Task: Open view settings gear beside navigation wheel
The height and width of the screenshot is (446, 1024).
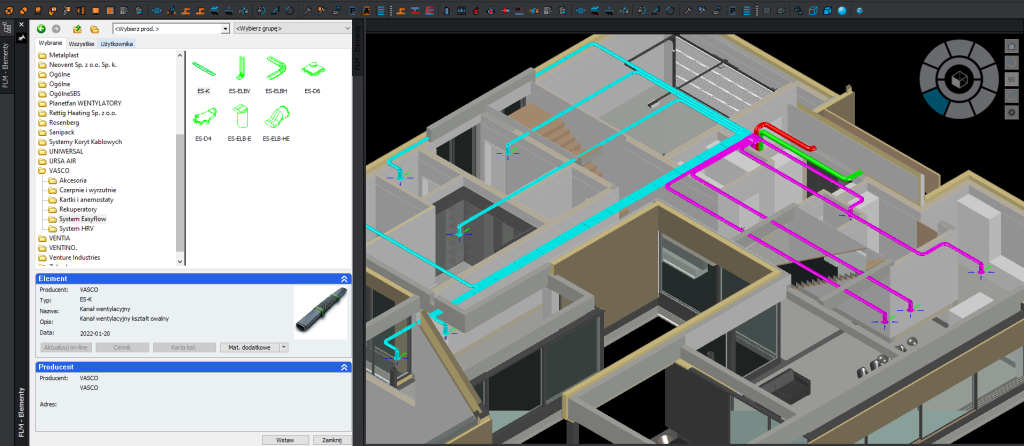Action: click(1011, 113)
